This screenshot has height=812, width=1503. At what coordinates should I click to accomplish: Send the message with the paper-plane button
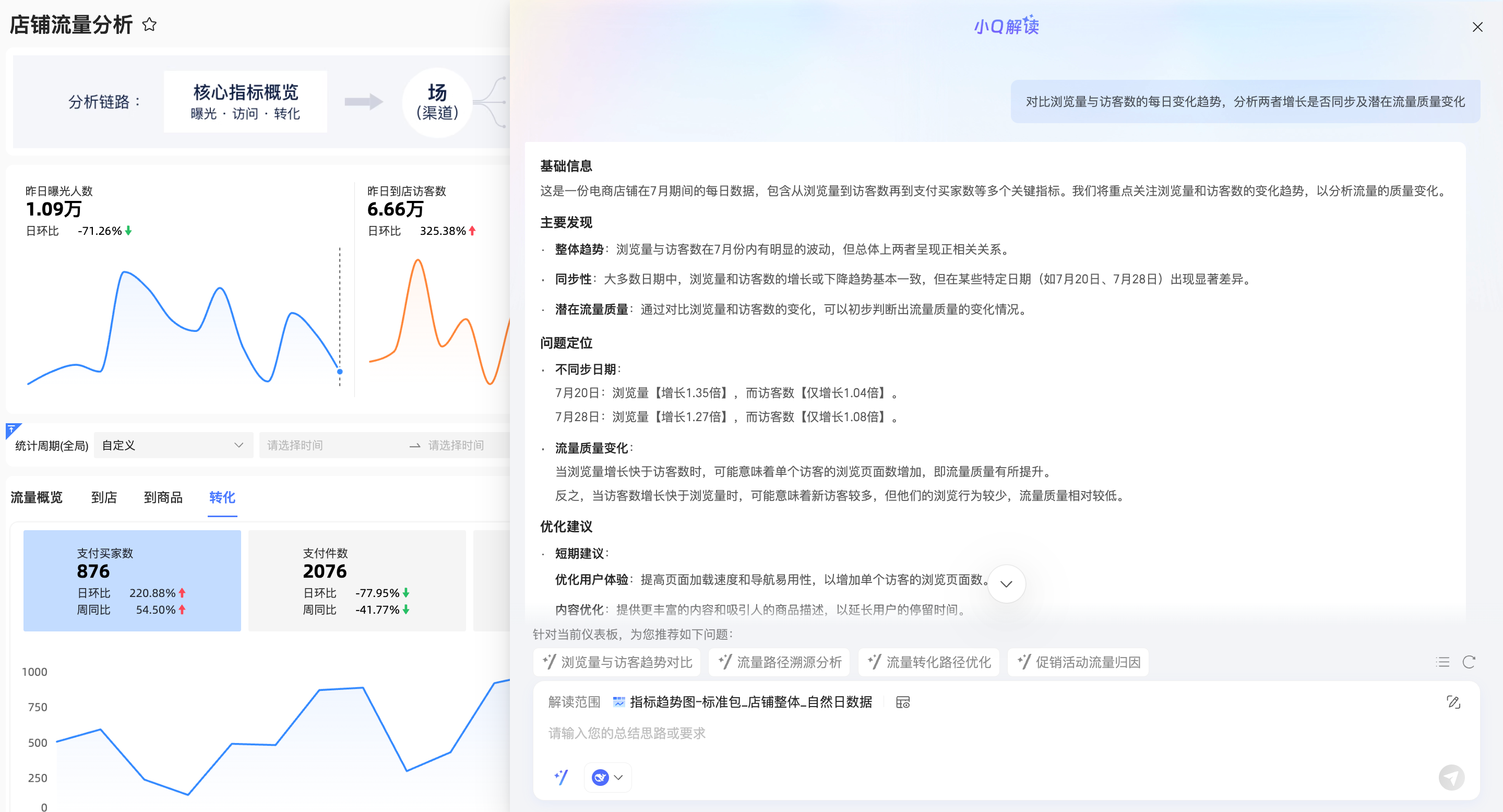click(1451, 777)
